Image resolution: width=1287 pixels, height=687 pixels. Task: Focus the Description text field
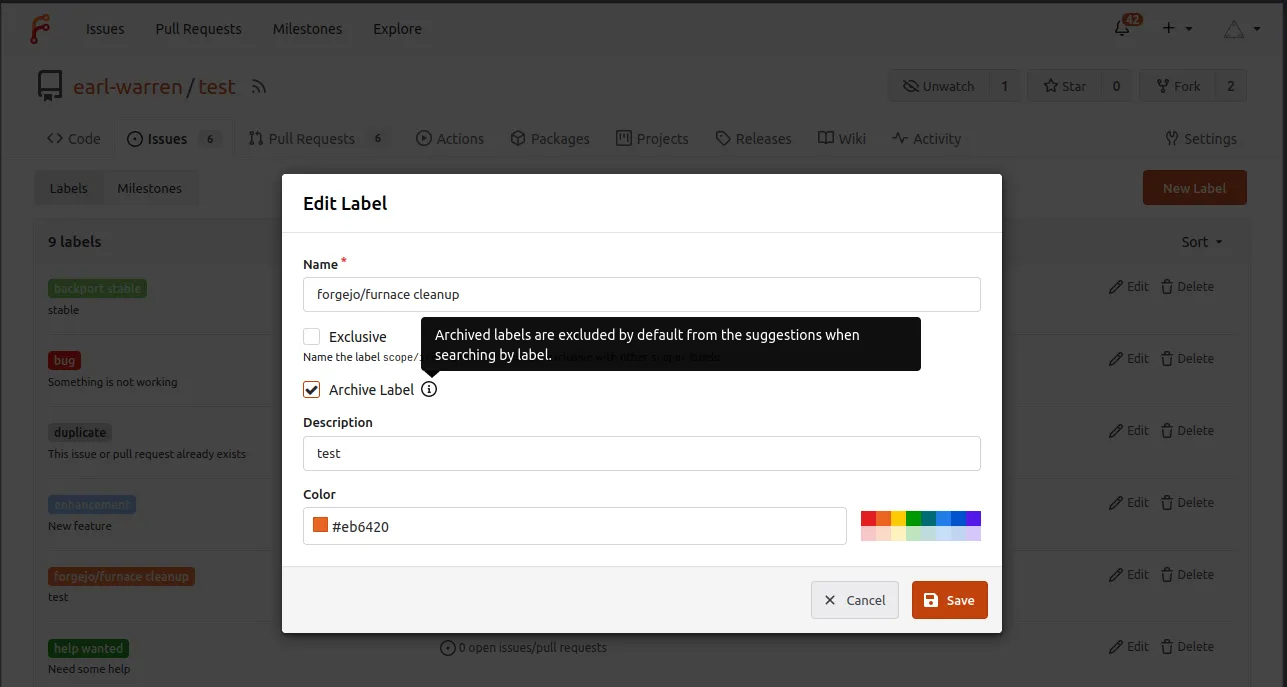coord(641,453)
